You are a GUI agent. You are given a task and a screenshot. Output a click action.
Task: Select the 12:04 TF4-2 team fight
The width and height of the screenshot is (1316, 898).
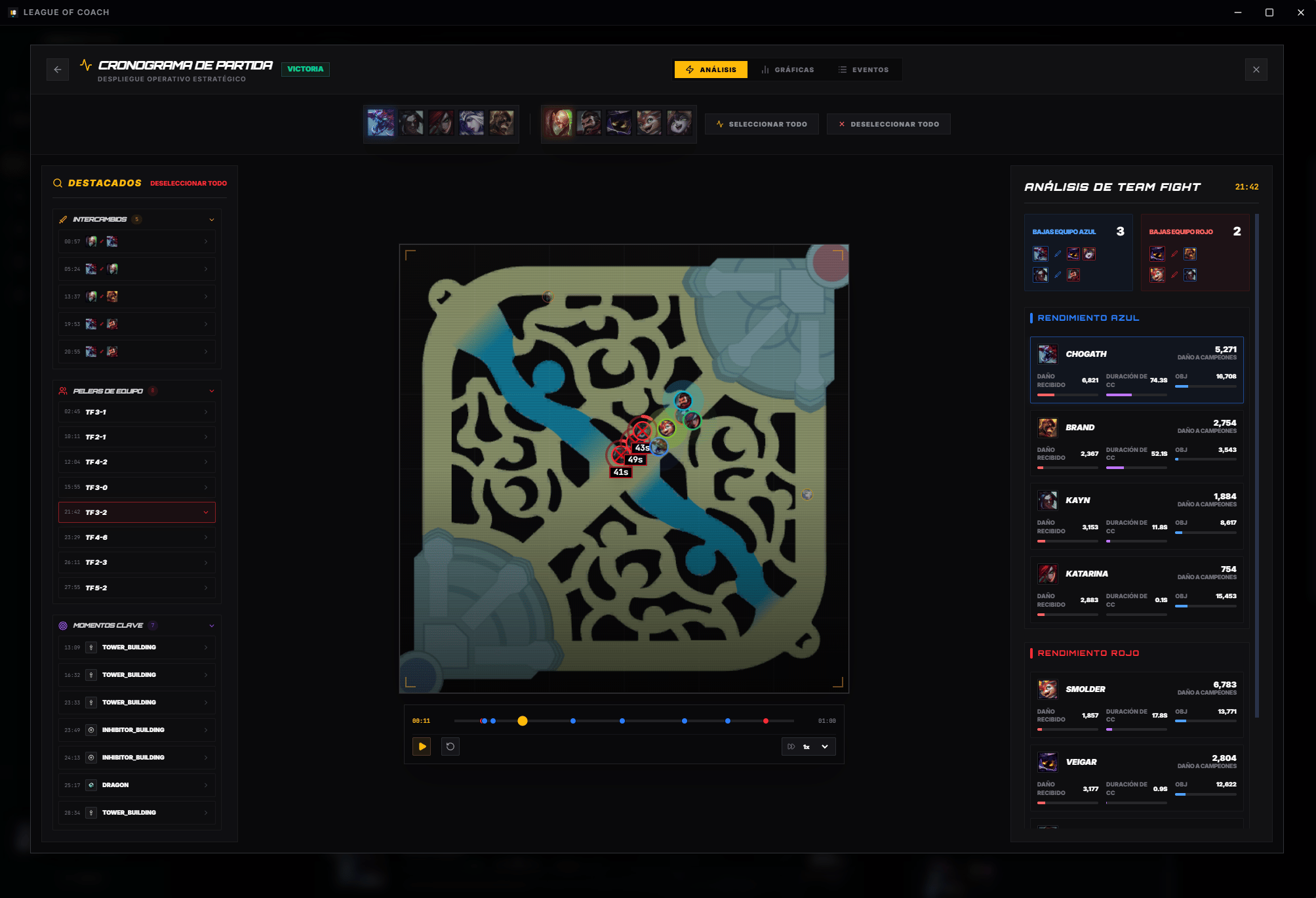click(137, 462)
